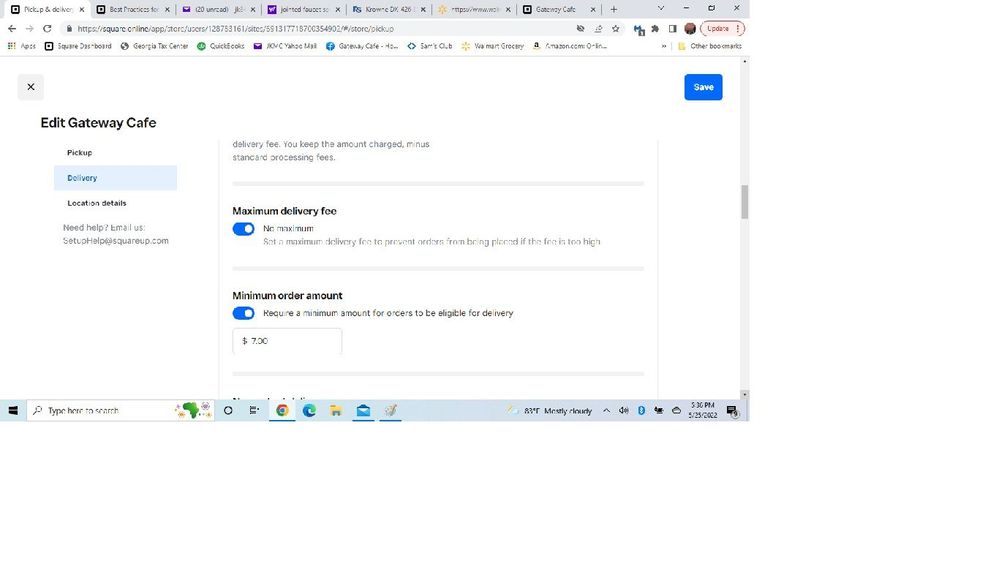The height and width of the screenshot is (562, 999).
Task: Open the Apps bookmarks shortcut
Action: pyautogui.click(x=22, y=46)
